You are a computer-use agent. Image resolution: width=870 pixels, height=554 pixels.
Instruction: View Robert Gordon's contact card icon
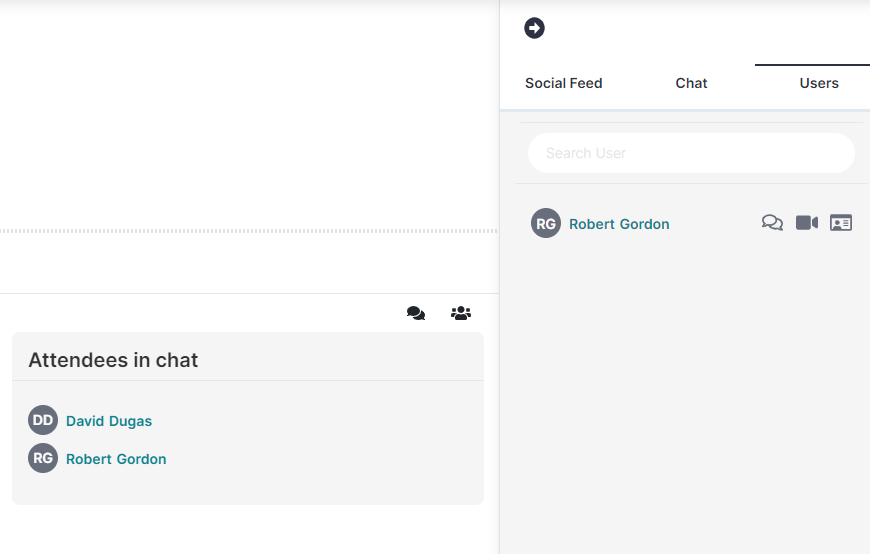point(841,223)
